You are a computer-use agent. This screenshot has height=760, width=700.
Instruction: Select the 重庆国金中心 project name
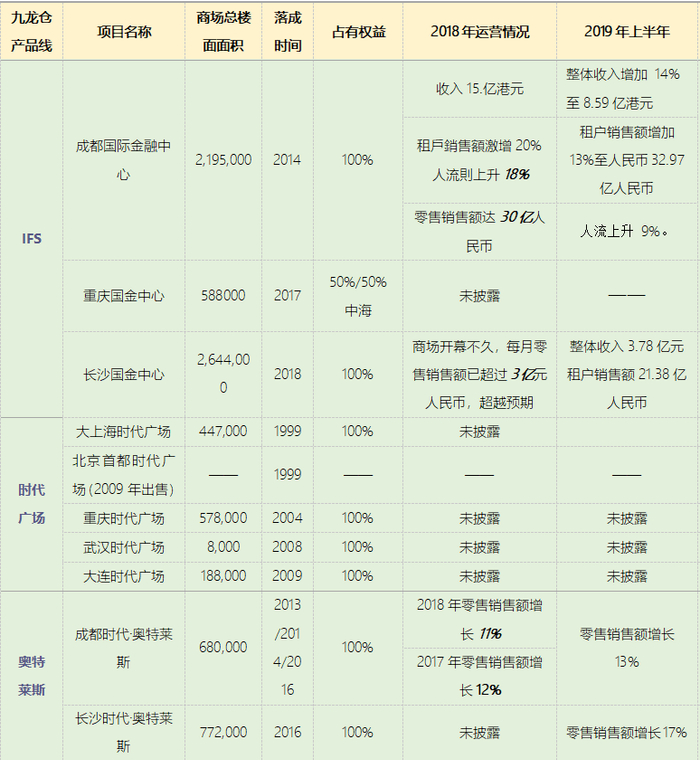(124, 296)
